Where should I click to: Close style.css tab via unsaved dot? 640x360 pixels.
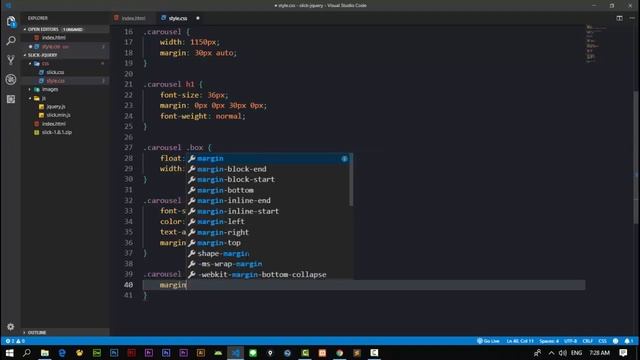[198, 18]
